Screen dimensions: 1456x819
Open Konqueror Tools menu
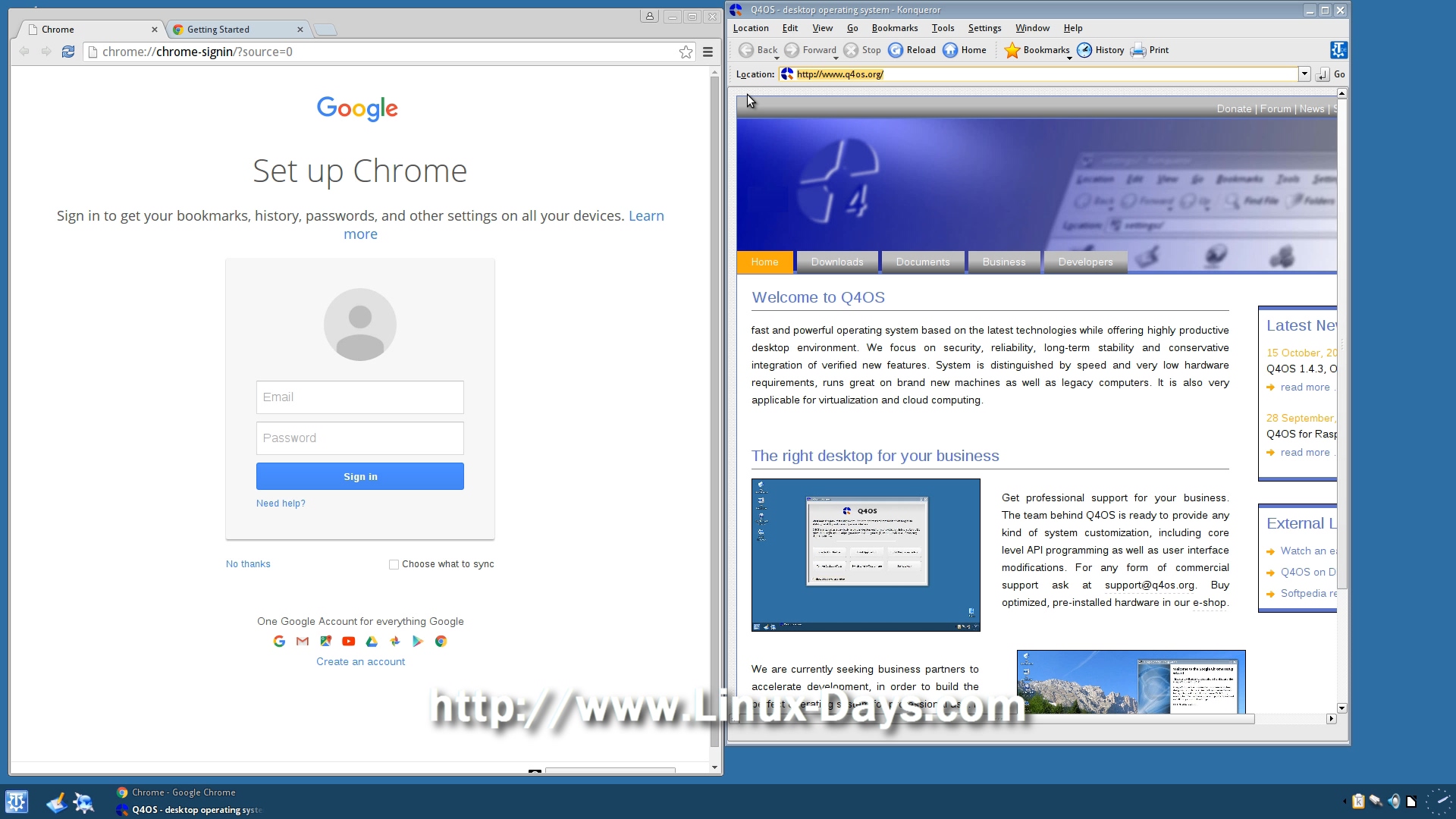[943, 28]
